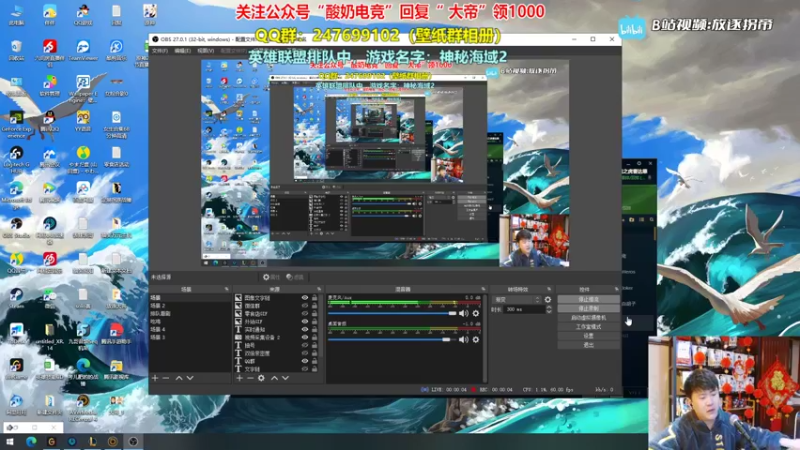Open the GeForce Experience desktop shortcut
800x450 pixels.
point(16,123)
